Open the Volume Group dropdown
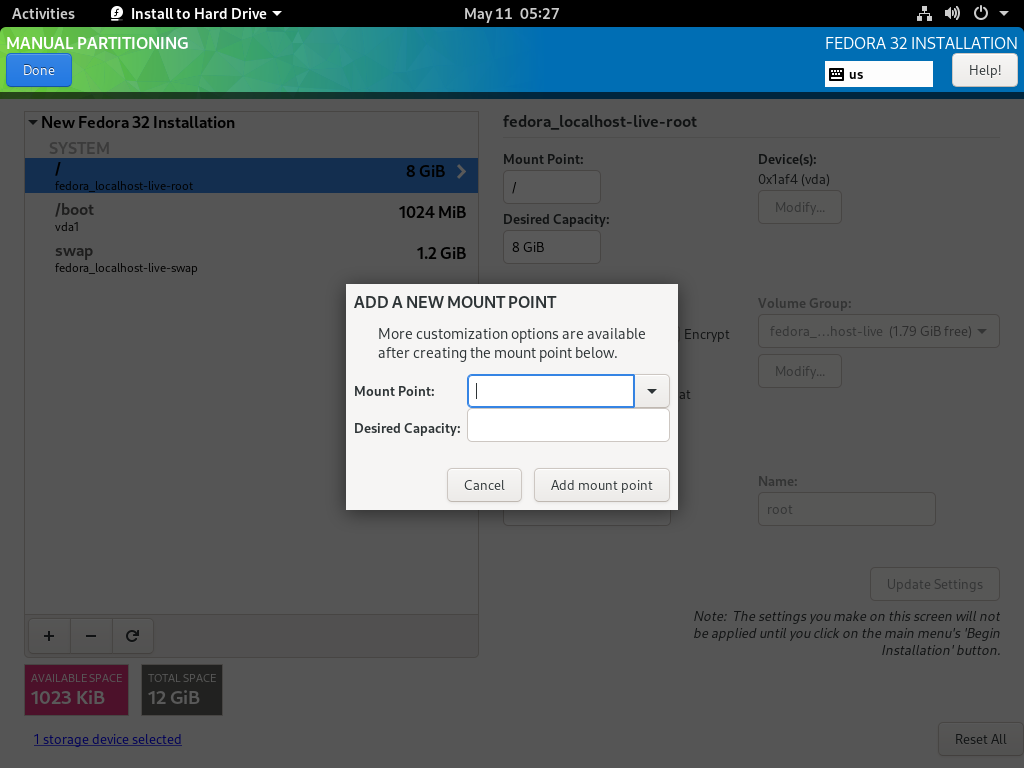This screenshot has width=1024, height=768. [878, 332]
